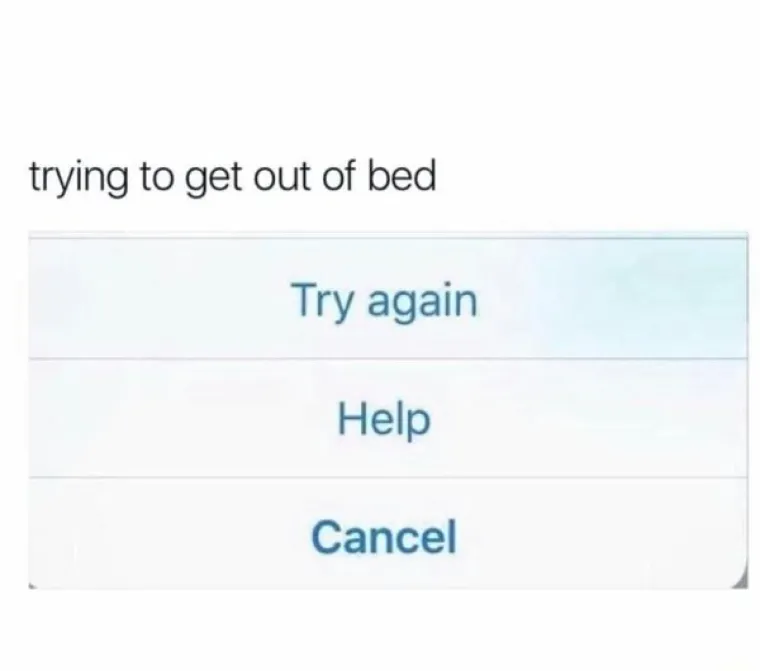Viewport: 760px width, 671px height.
Task: Click the divider between Try again and Help
Action: point(388,359)
